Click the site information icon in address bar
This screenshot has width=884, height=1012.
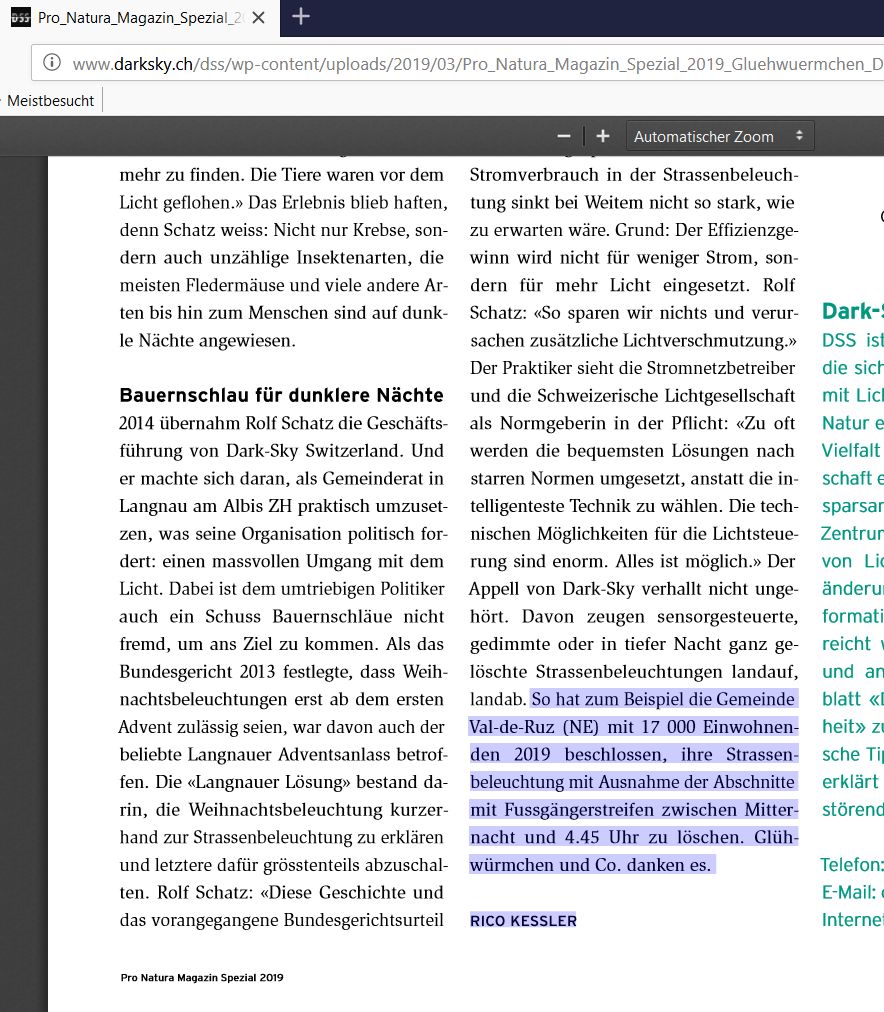52,63
